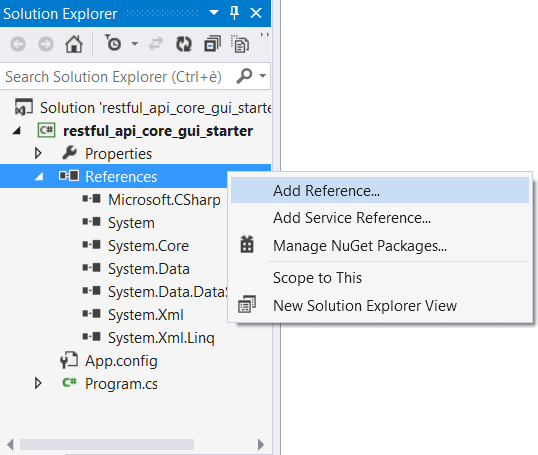Screen dimensions: 538x455
Task: Click the Home icon in Solution Explorer toolbar
Action: pyautogui.click(x=74, y=44)
